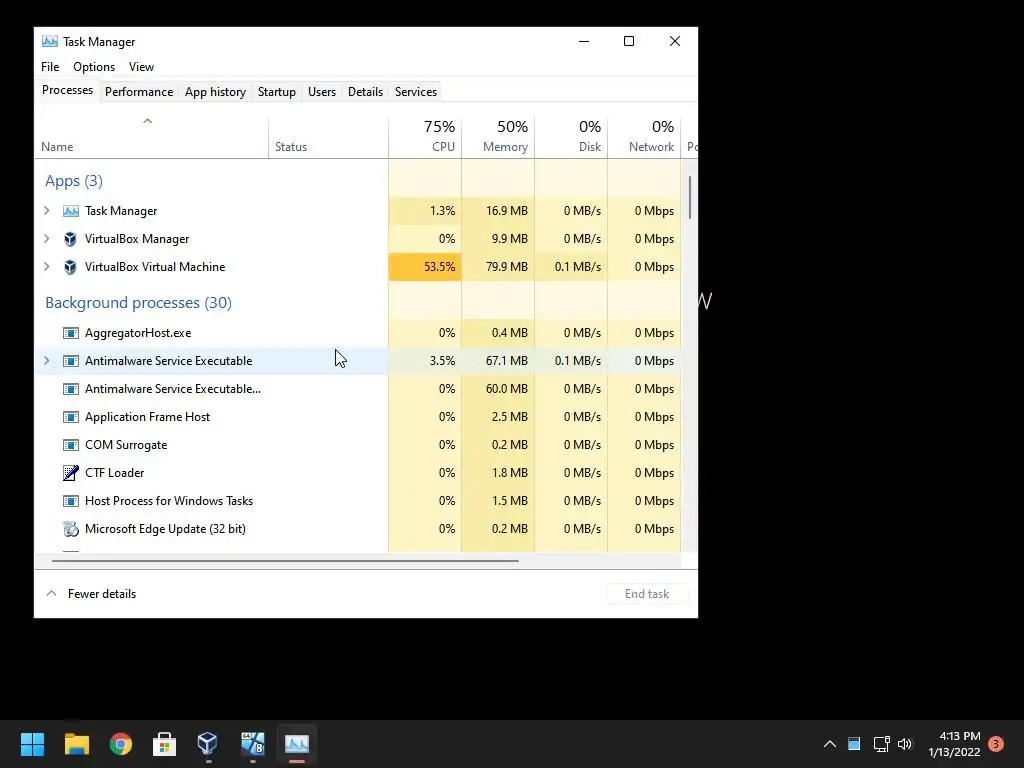The width and height of the screenshot is (1024, 768).
Task: Open the View menu
Action: click(141, 67)
